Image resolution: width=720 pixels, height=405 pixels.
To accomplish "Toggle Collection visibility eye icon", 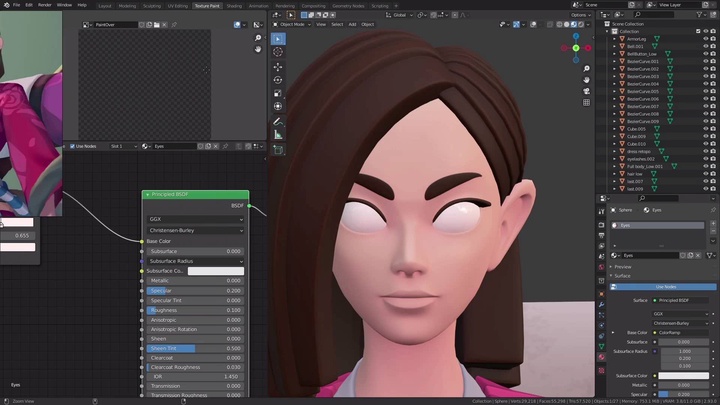I will (x=706, y=31).
